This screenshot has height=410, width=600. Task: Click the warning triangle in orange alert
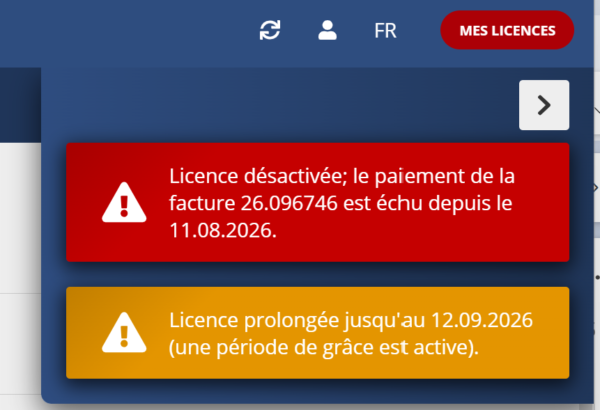coord(124,332)
